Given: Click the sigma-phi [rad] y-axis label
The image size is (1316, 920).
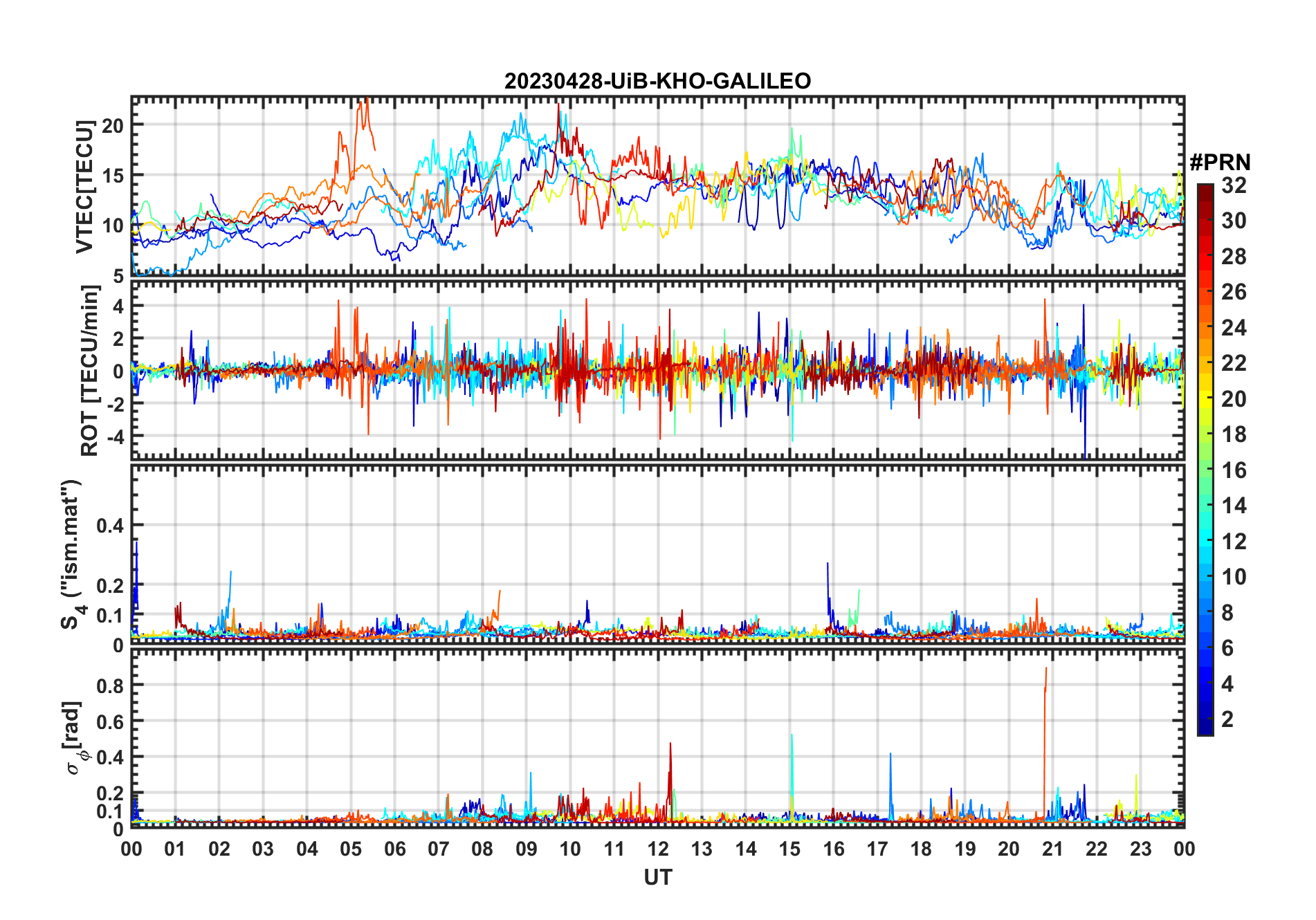Looking at the screenshot, I should [x=75, y=738].
